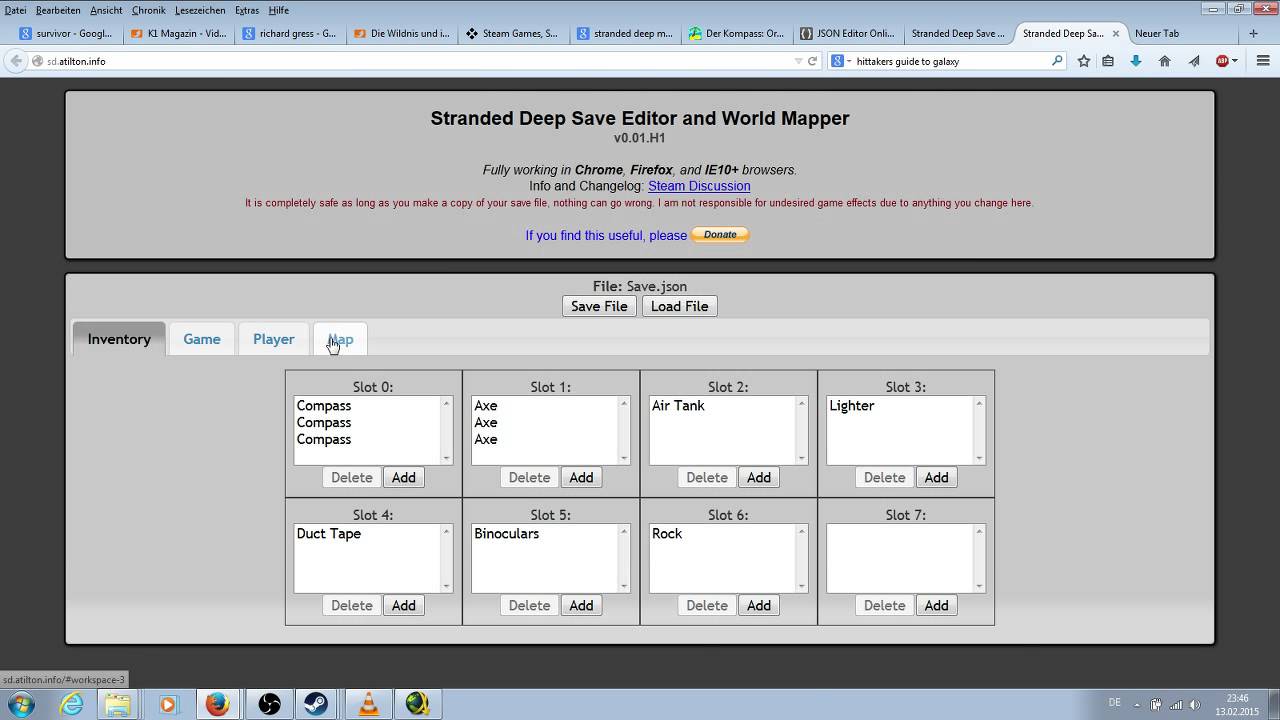Switch to the Player tab
The image size is (1280, 720).
tap(274, 339)
